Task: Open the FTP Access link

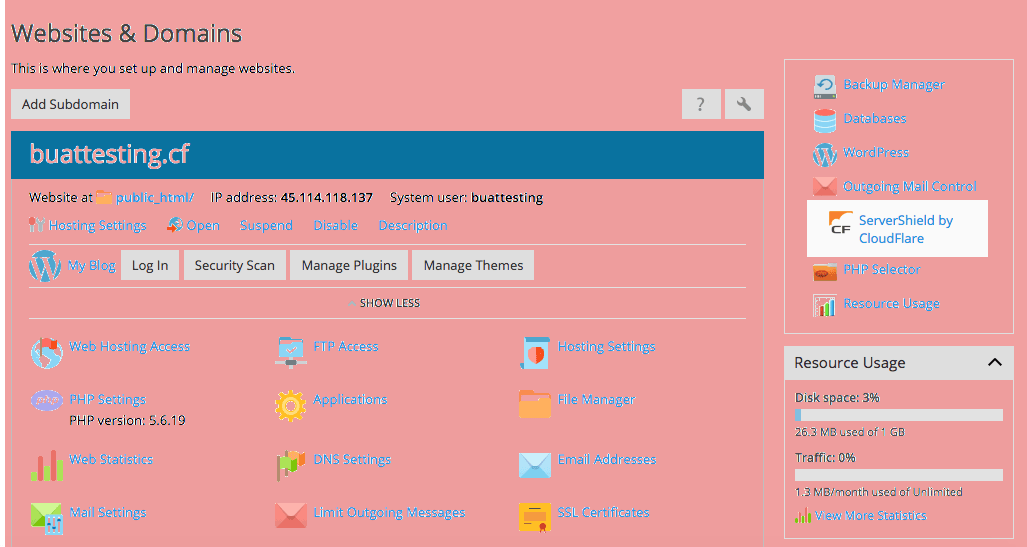Action: (346, 347)
